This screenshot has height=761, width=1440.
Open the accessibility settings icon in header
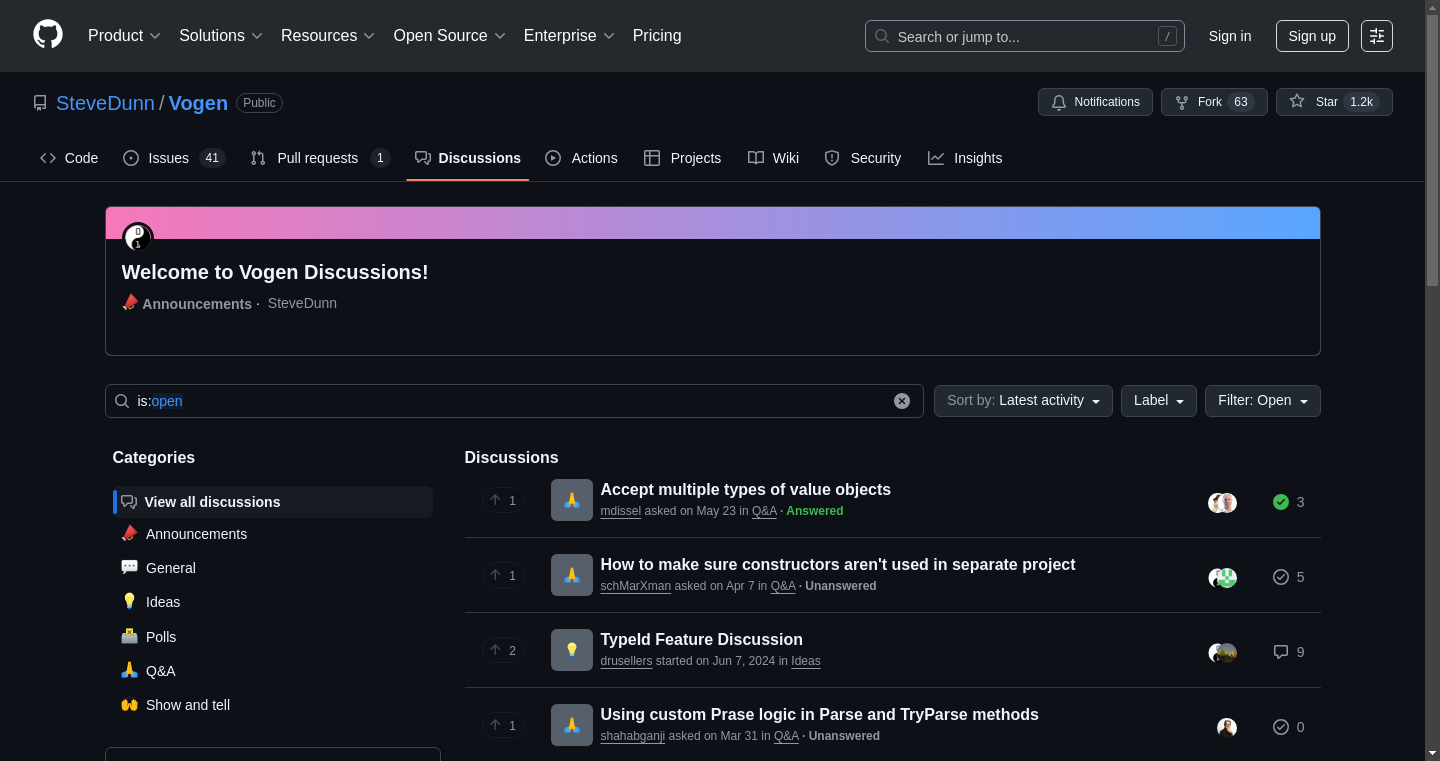1377,36
